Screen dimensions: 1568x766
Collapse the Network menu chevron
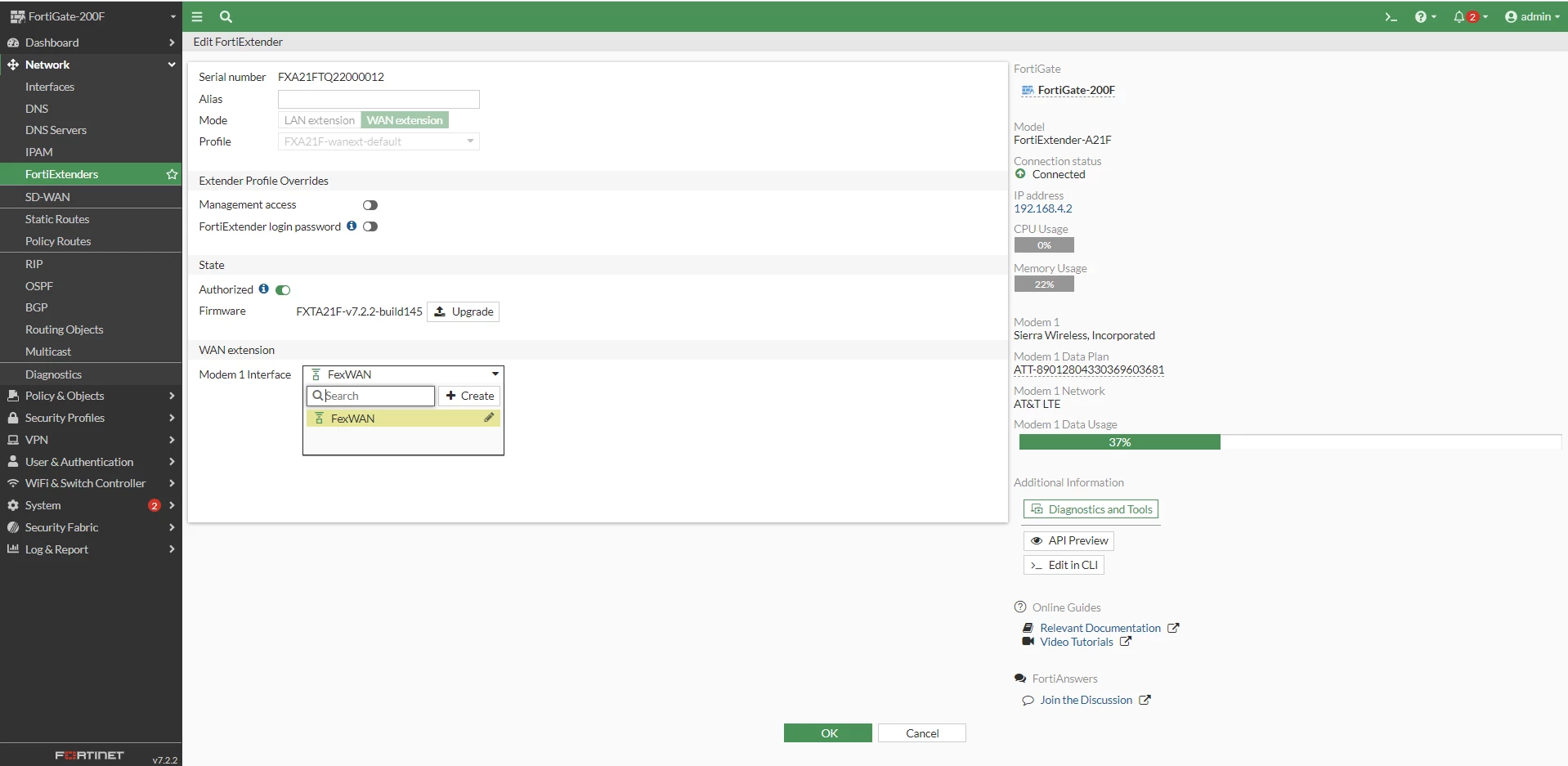point(172,65)
